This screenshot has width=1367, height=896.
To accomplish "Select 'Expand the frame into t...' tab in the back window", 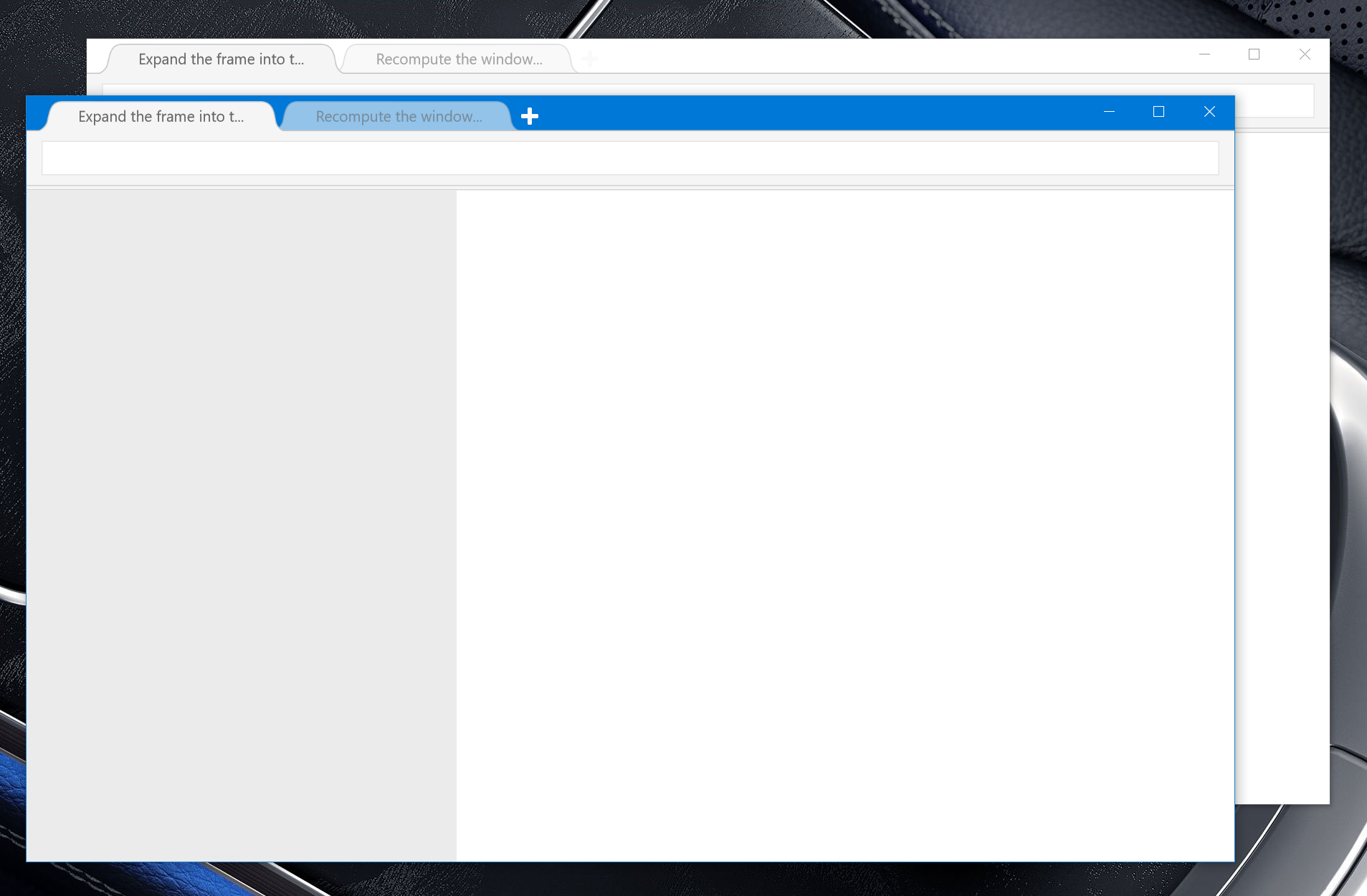I will [222, 59].
